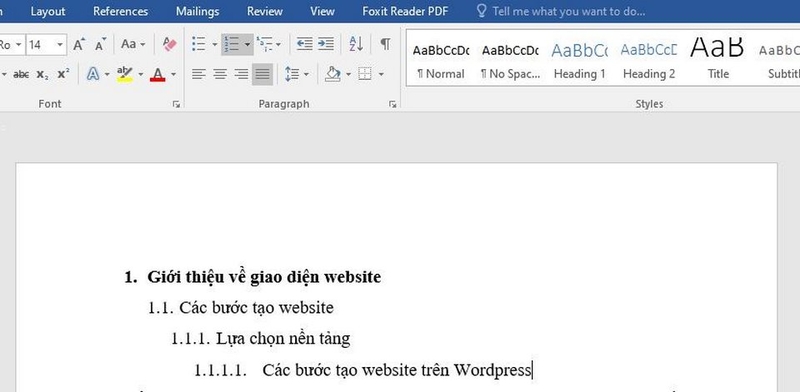Screen dimensions: 800x392
Task: Clear all formatting with eraser icon
Action: click(169, 44)
